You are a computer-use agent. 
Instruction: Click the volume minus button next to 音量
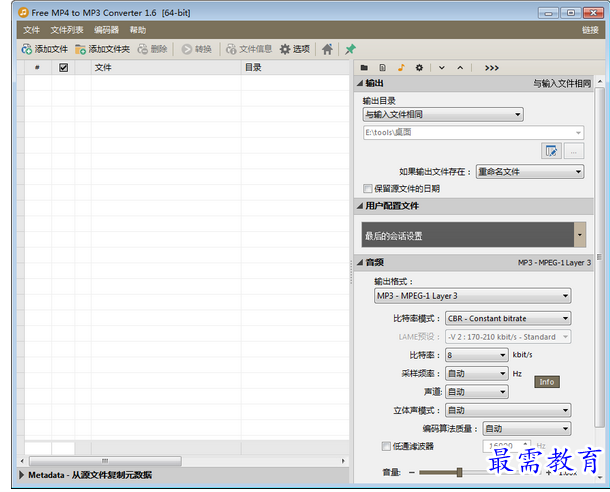point(412,472)
